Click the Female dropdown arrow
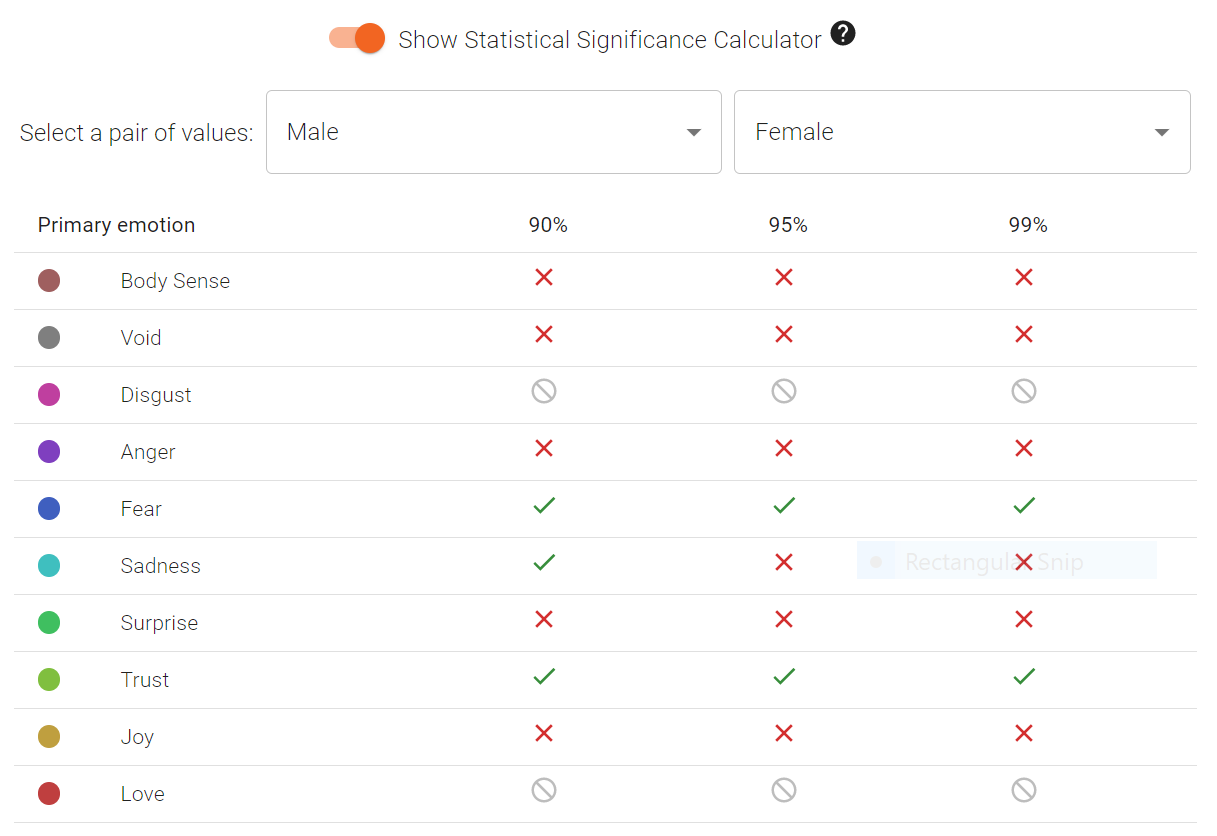 pos(1160,131)
